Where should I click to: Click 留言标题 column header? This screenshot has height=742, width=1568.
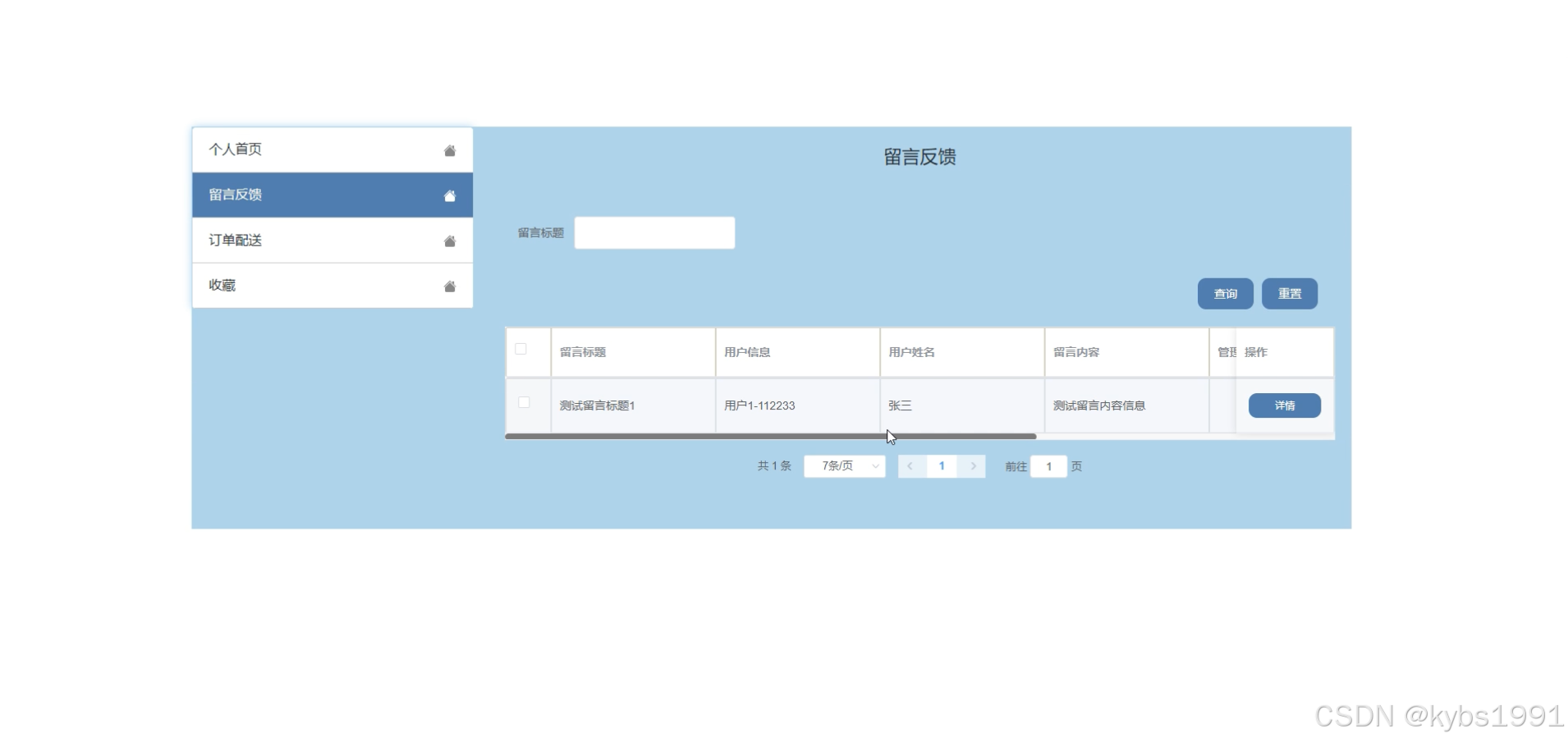click(x=633, y=352)
